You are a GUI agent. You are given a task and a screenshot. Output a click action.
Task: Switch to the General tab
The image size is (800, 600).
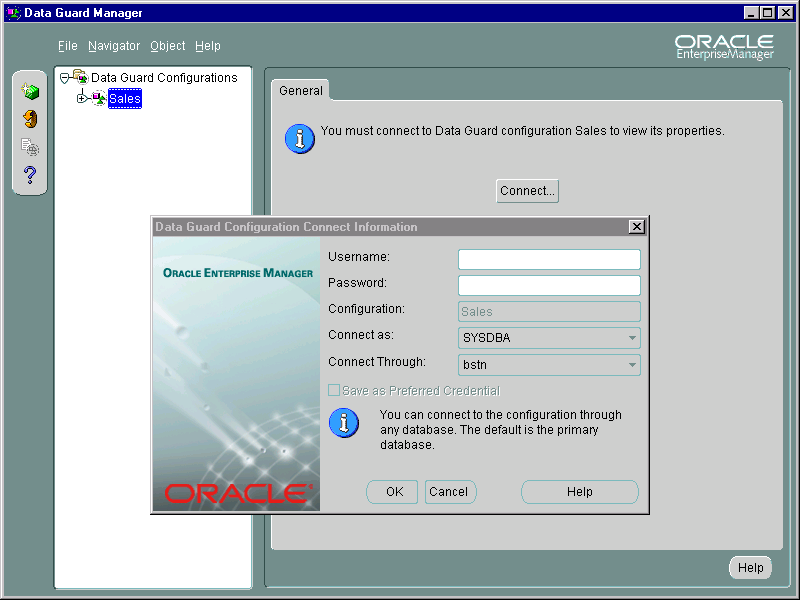click(300, 90)
